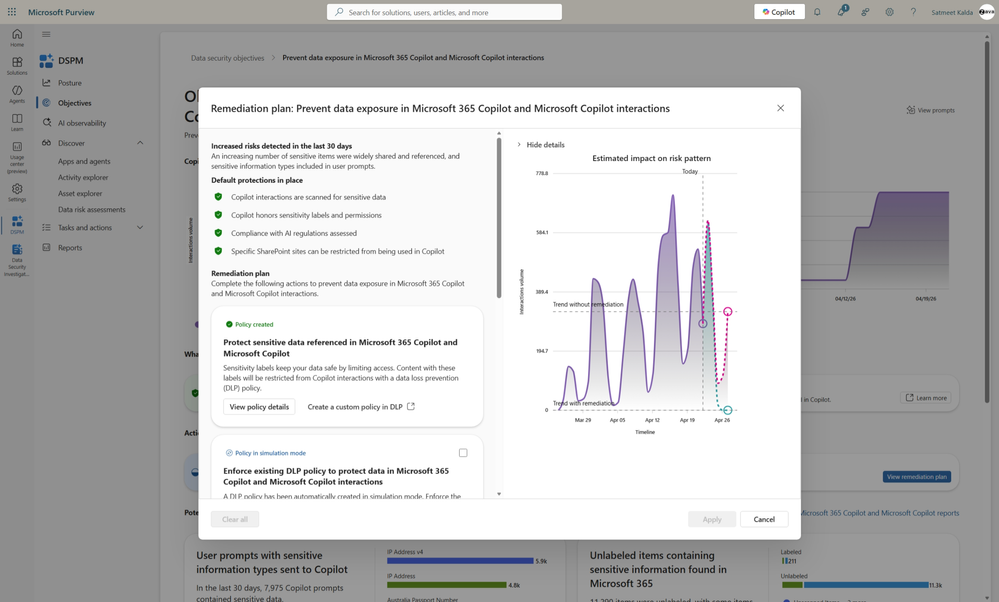The width and height of the screenshot is (999, 602).
Task: Open Learn in the left rail
Action: point(17,122)
